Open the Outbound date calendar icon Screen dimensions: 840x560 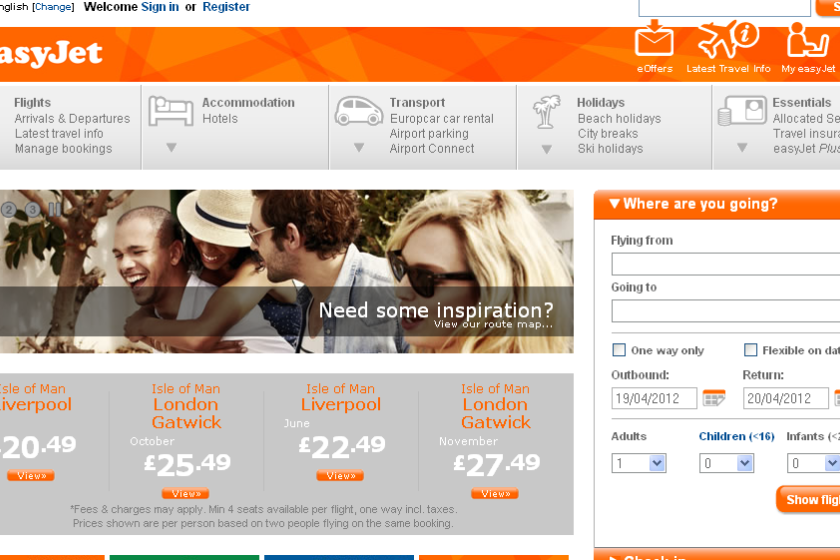(x=714, y=398)
